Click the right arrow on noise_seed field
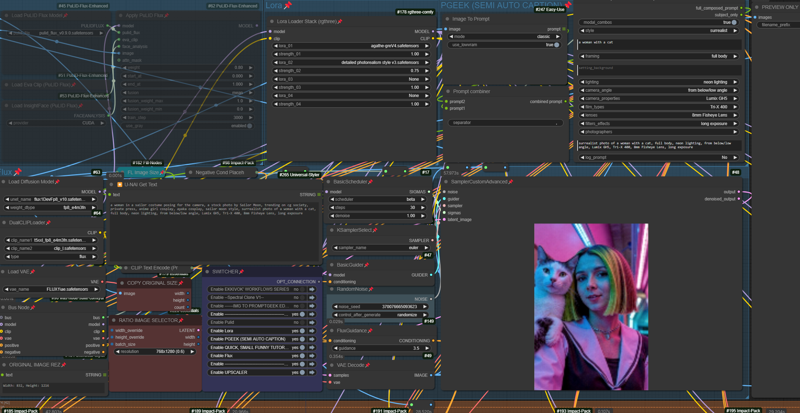 [x=429, y=307]
